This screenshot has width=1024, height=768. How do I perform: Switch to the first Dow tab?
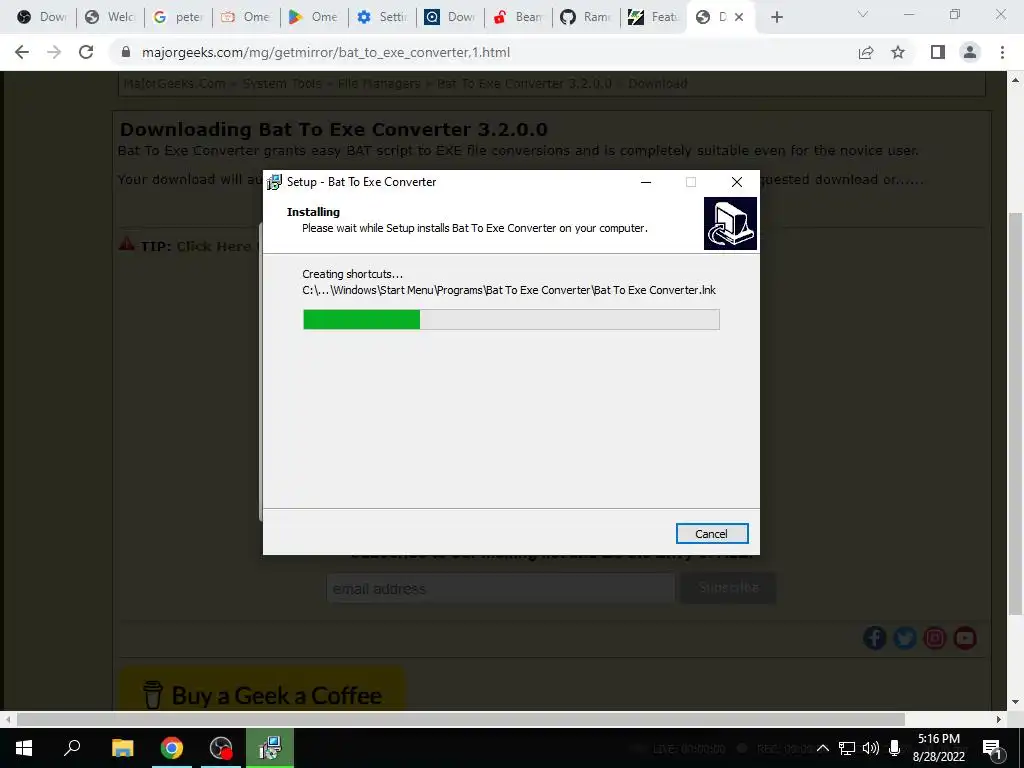41,17
